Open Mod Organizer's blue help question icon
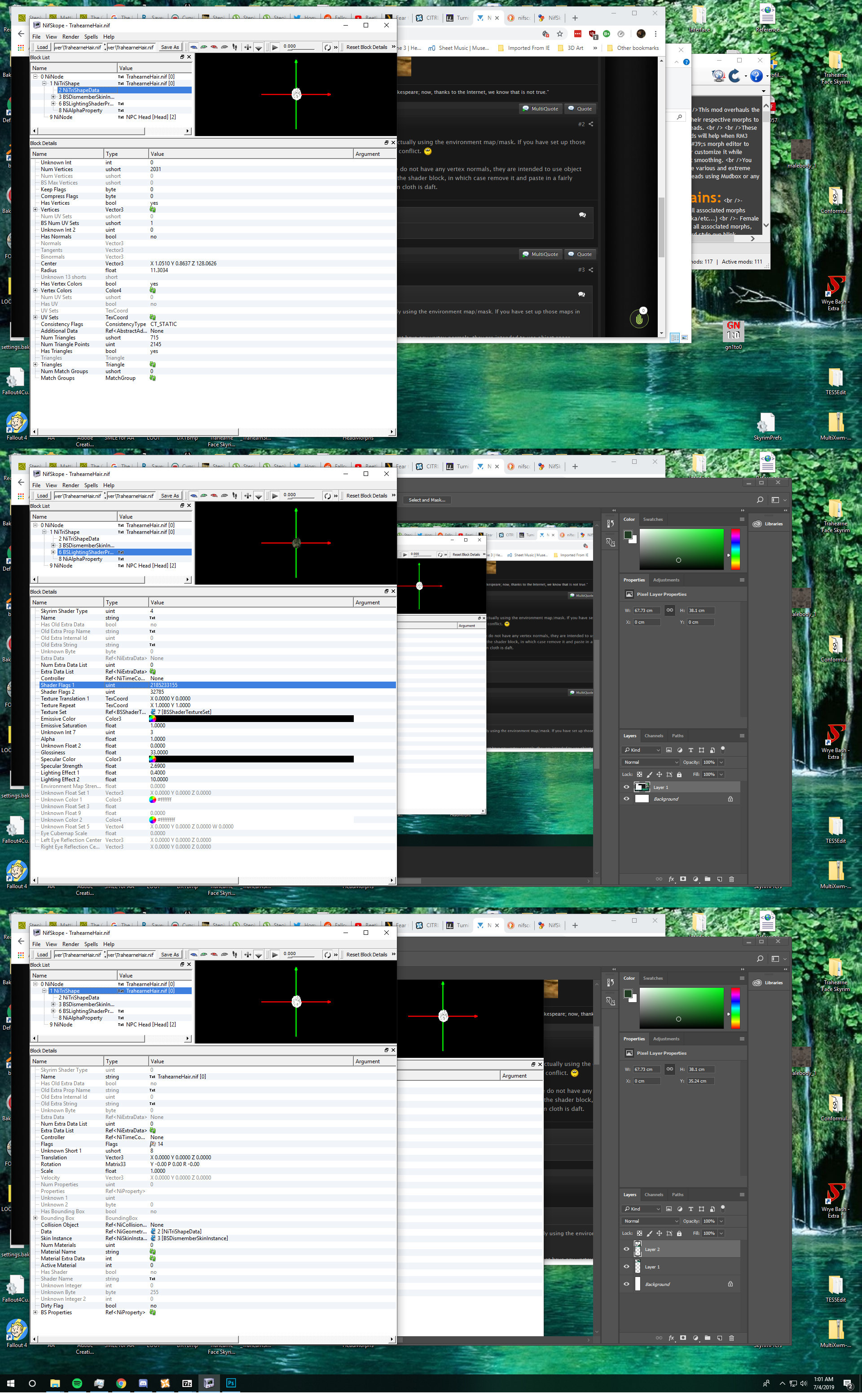862x1400 pixels. click(x=756, y=76)
